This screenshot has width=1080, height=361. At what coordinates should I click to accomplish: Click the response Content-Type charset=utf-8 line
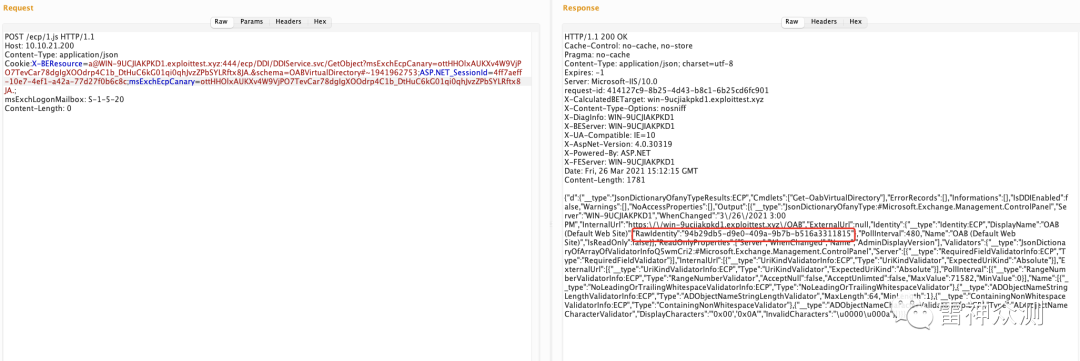648,63
